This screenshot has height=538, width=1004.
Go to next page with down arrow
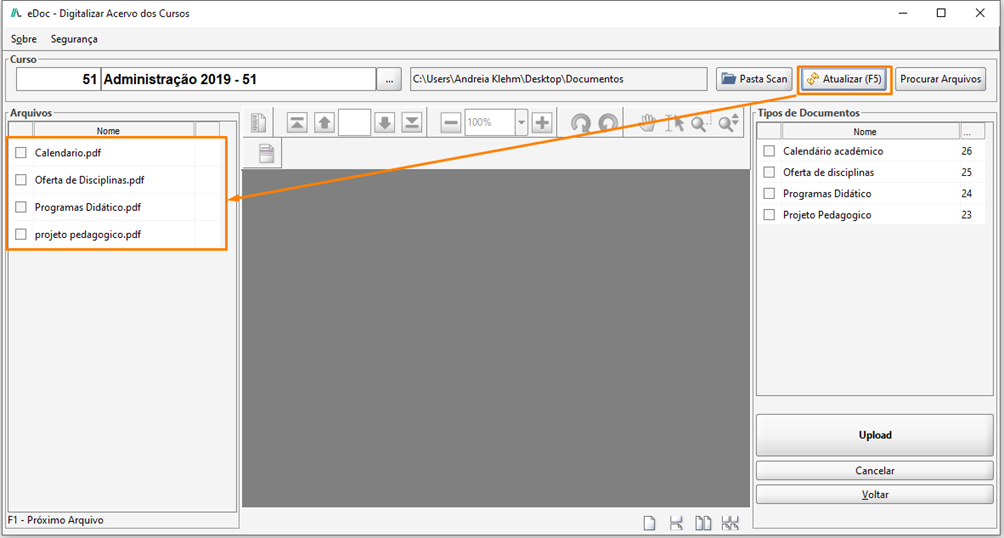[x=384, y=122]
